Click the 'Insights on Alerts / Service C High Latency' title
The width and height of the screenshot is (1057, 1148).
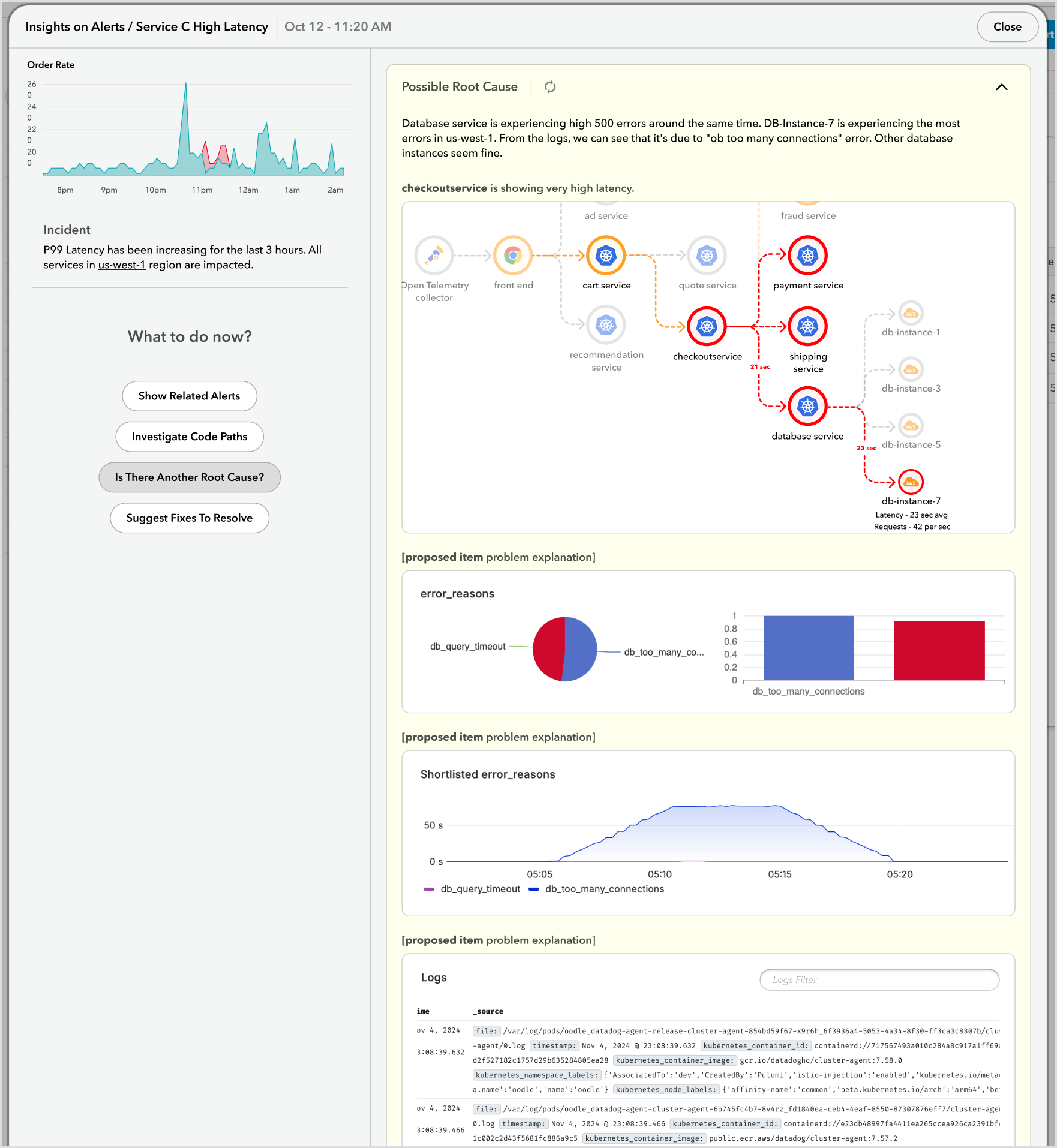pyautogui.click(x=146, y=27)
